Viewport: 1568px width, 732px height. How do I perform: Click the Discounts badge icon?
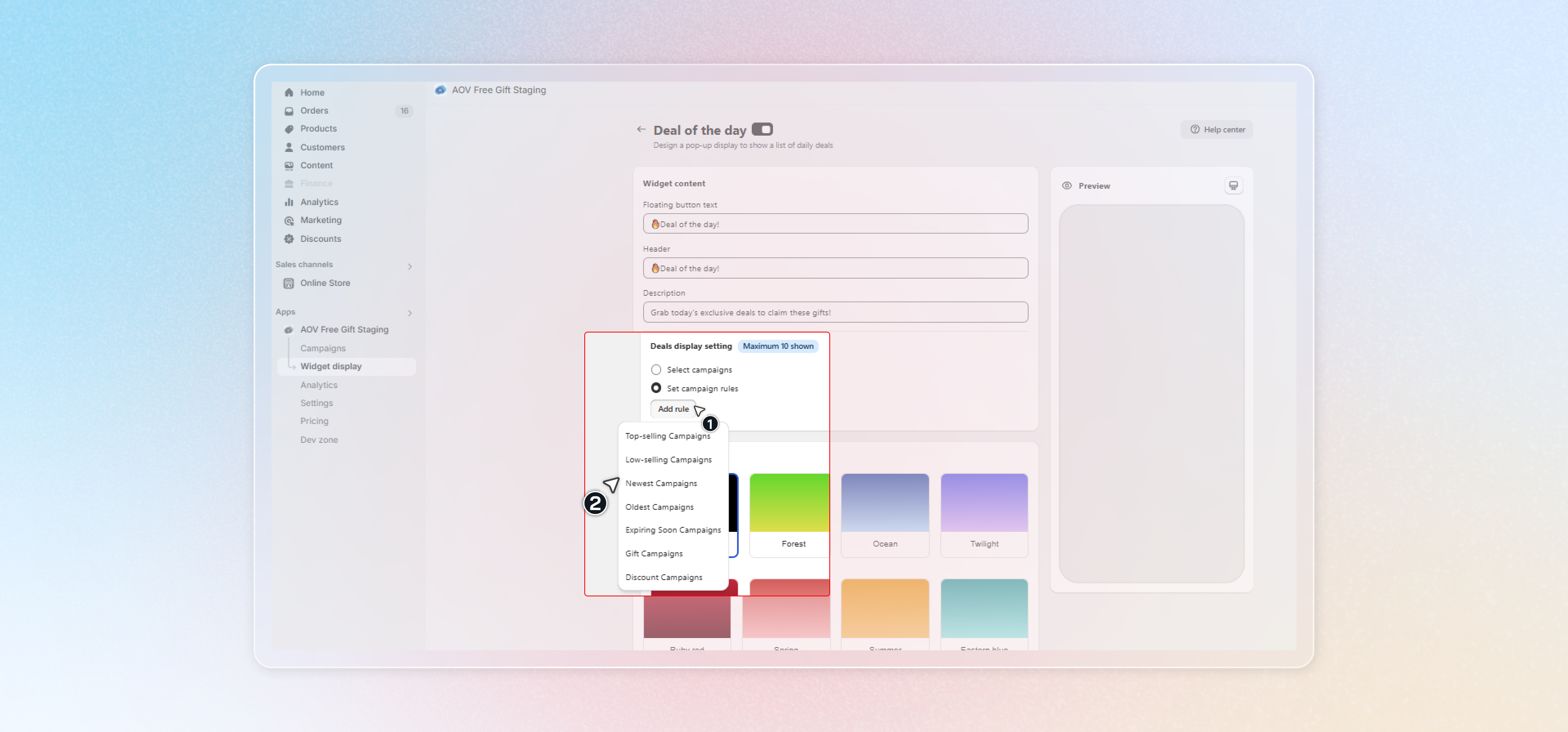(x=289, y=239)
